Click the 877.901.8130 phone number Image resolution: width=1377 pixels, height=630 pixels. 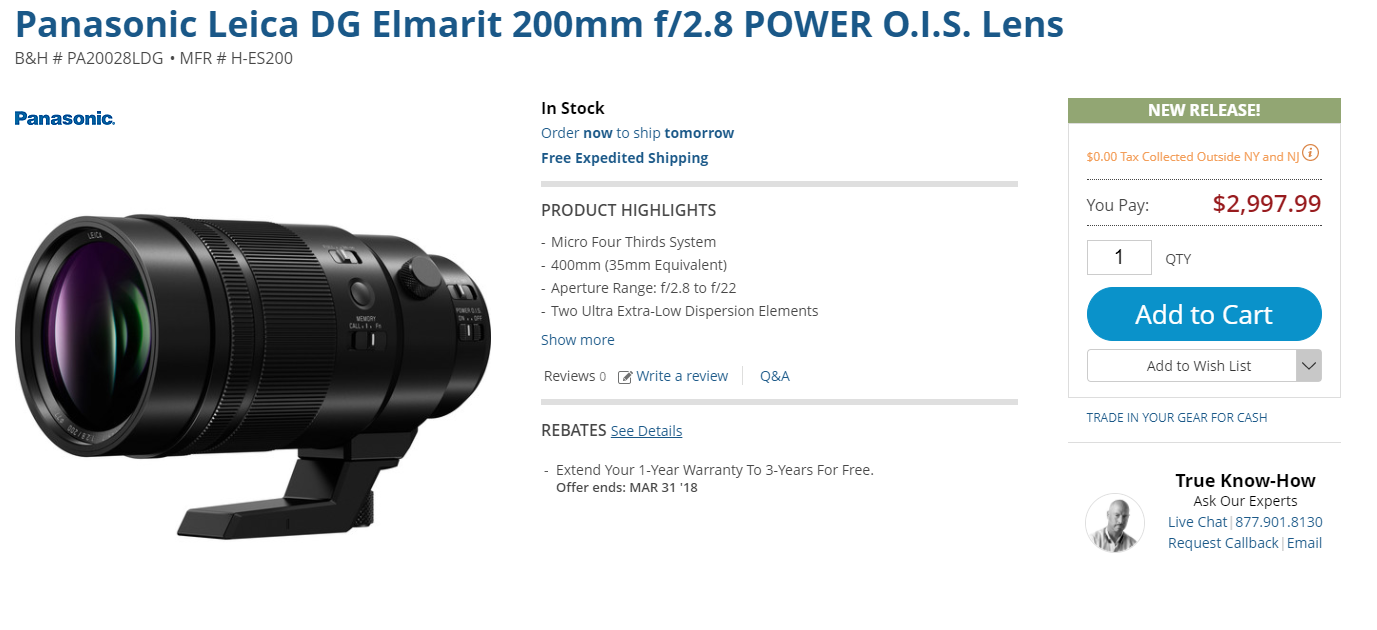coord(1279,522)
